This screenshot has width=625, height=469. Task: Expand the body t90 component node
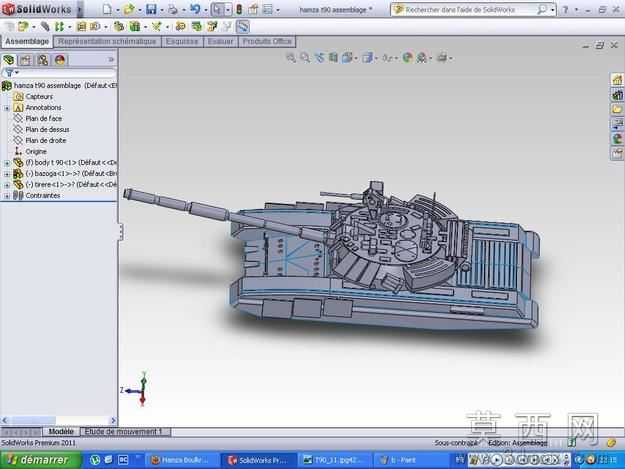pos(7,163)
